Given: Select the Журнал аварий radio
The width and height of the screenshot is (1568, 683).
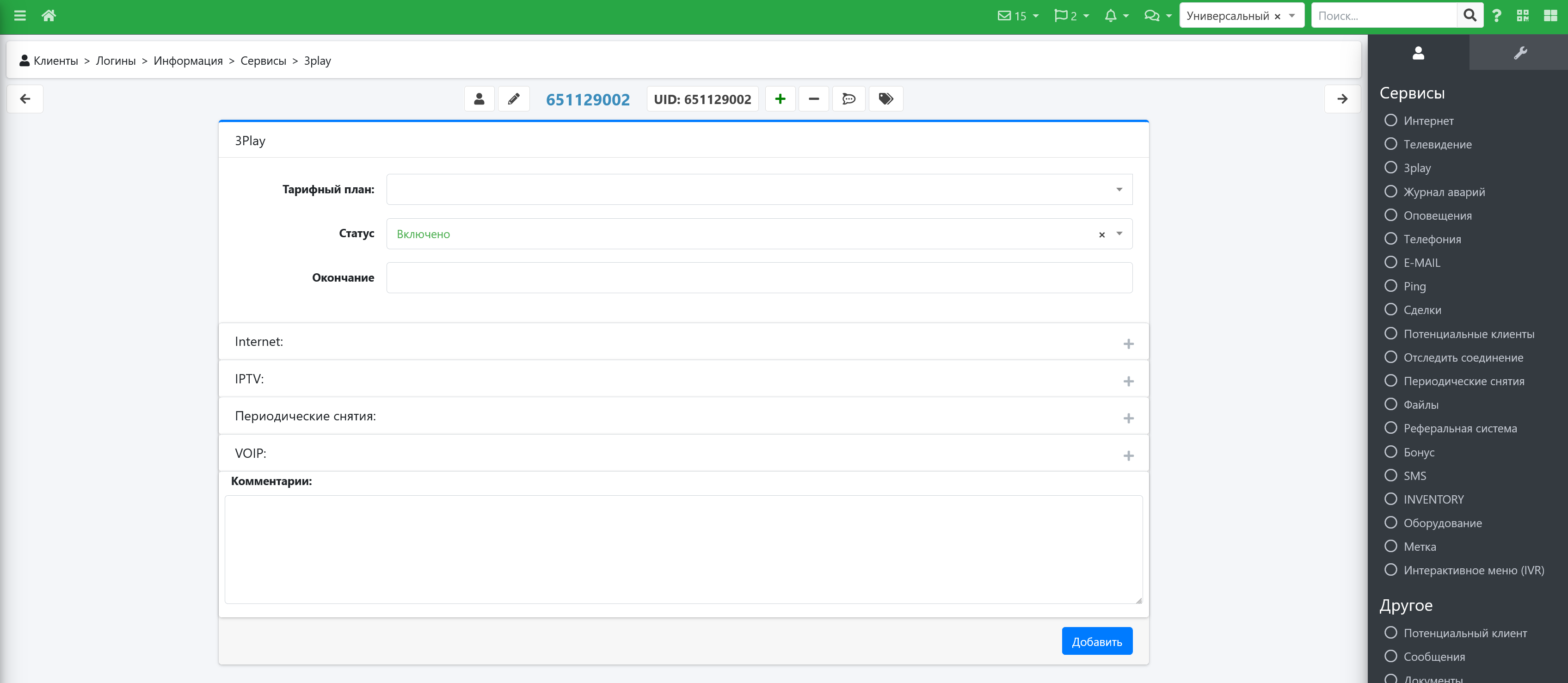Looking at the screenshot, I should click(1390, 192).
